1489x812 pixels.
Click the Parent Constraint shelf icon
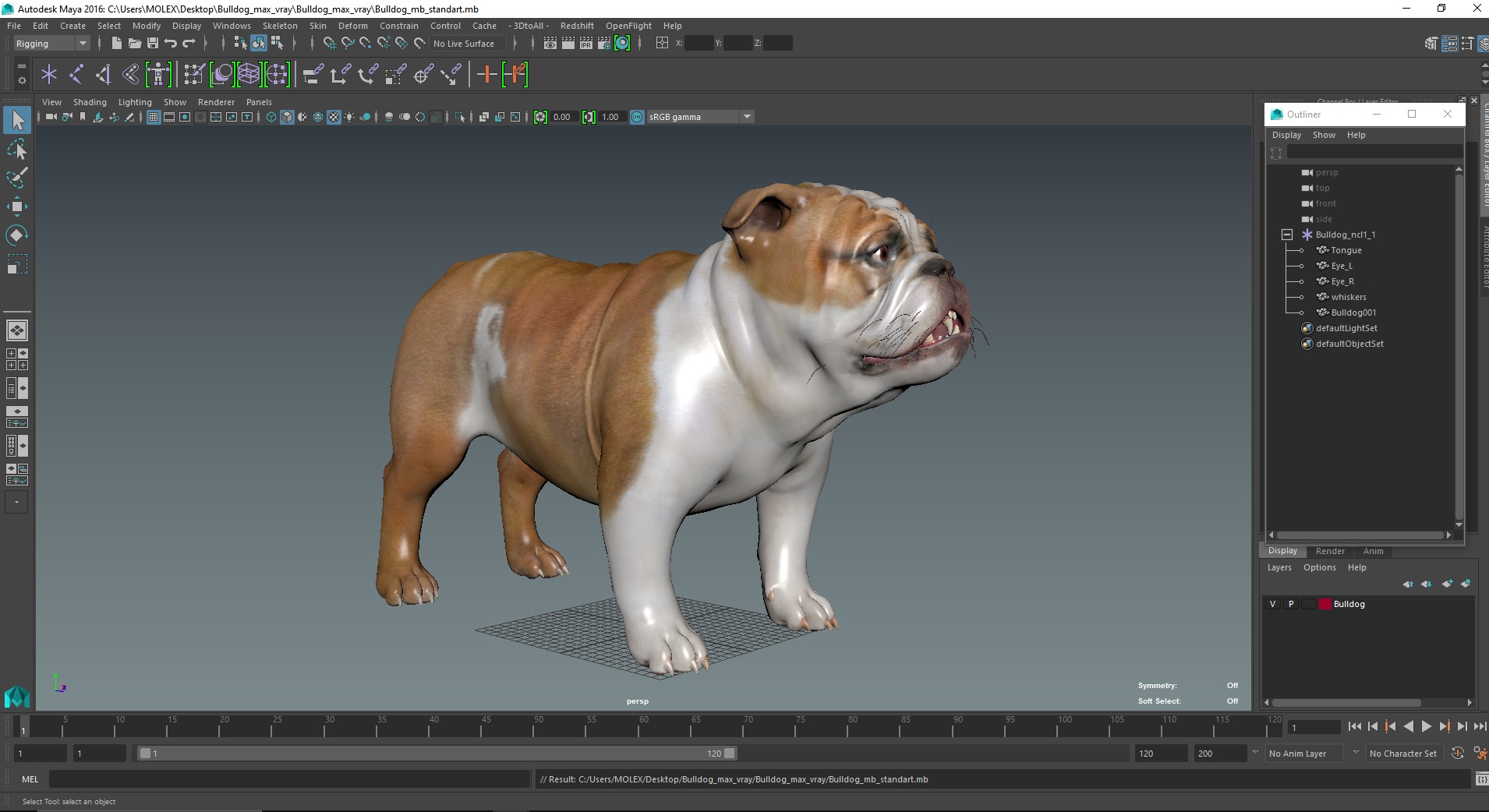313,75
